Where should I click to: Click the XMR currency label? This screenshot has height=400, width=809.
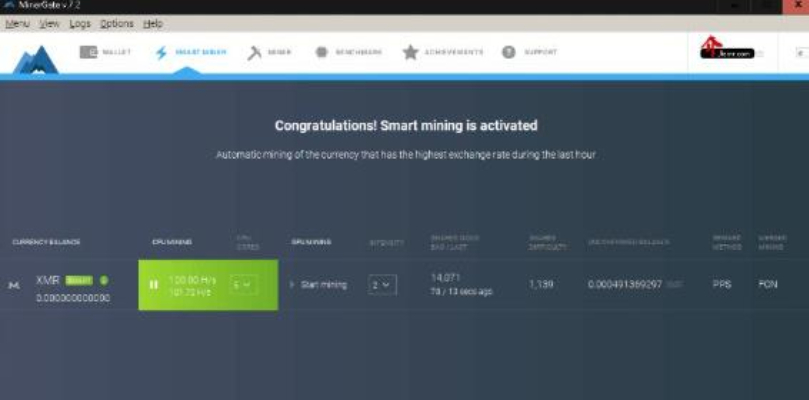(x=47, y=280)
